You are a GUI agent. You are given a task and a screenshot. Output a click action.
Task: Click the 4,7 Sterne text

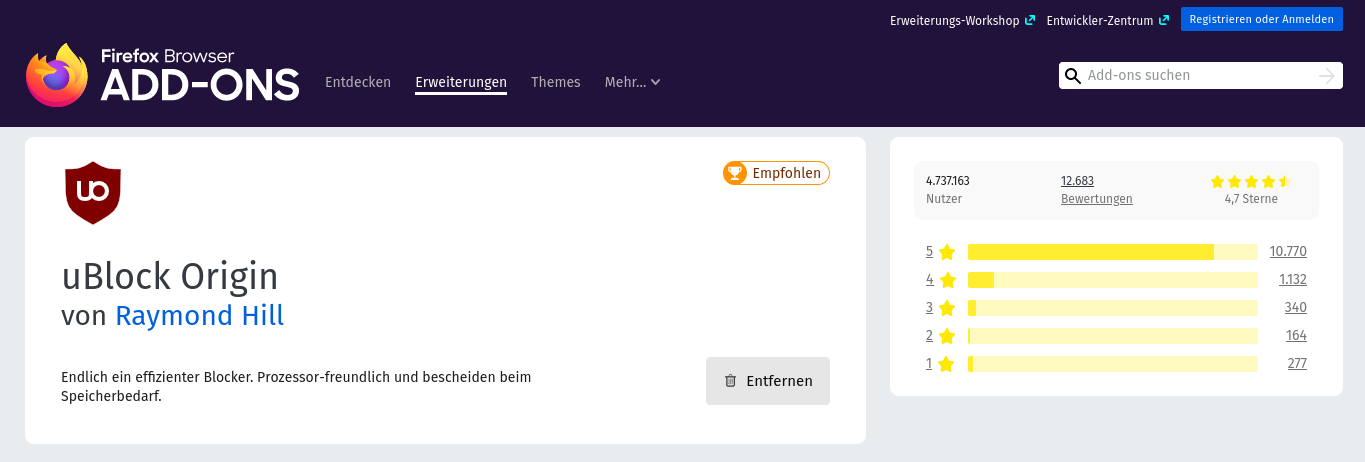tap(1251, 199)
